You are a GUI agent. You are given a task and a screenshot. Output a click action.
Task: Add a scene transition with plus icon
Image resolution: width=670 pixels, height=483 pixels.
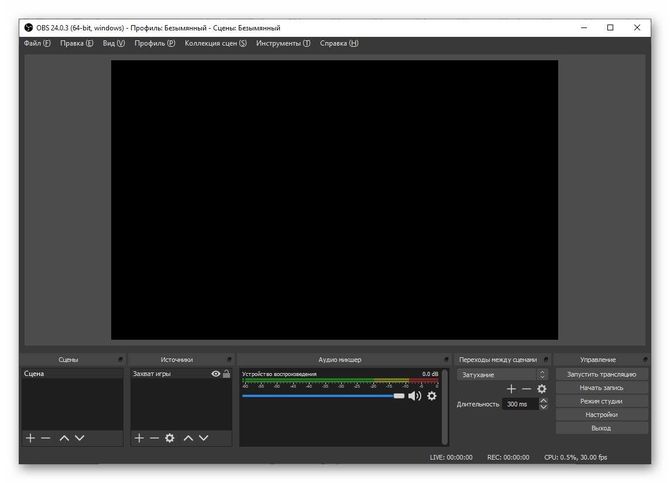tap(511, 388)
